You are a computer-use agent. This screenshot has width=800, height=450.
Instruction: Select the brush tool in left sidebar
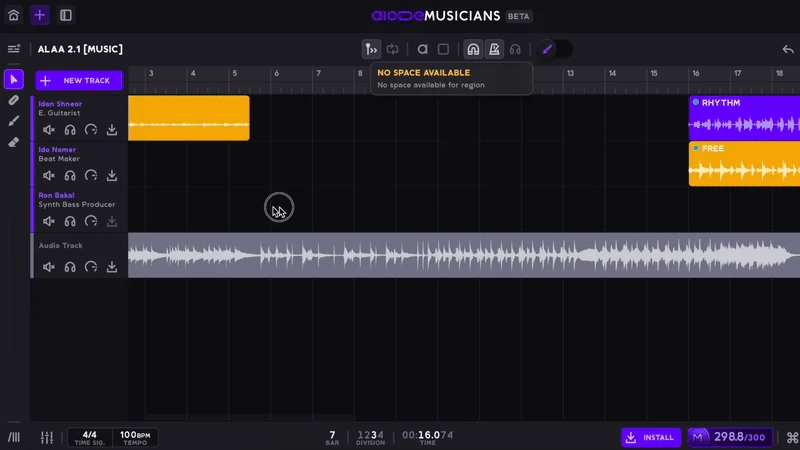tap(14, 121)
